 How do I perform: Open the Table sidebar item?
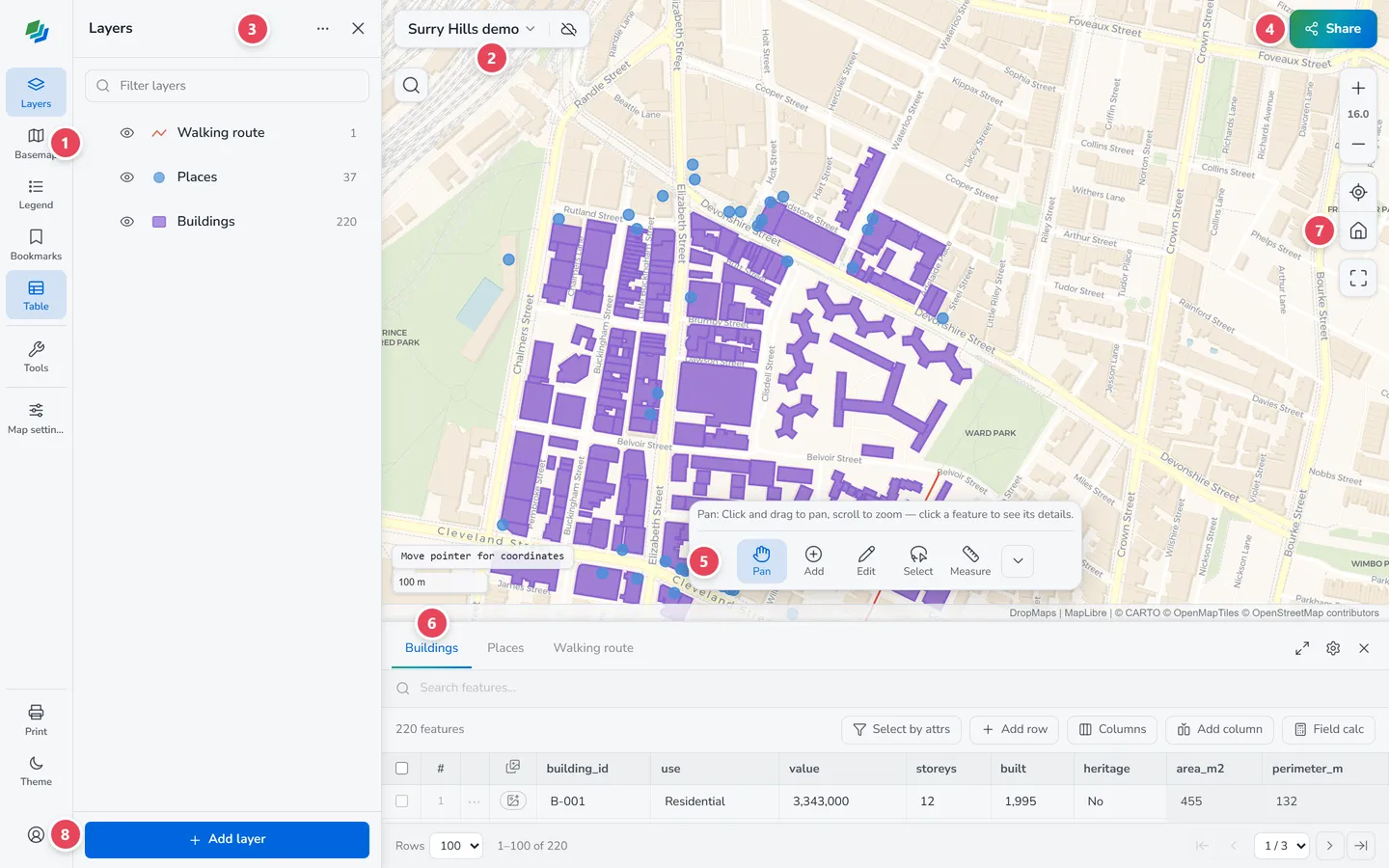tap(36, 294)
